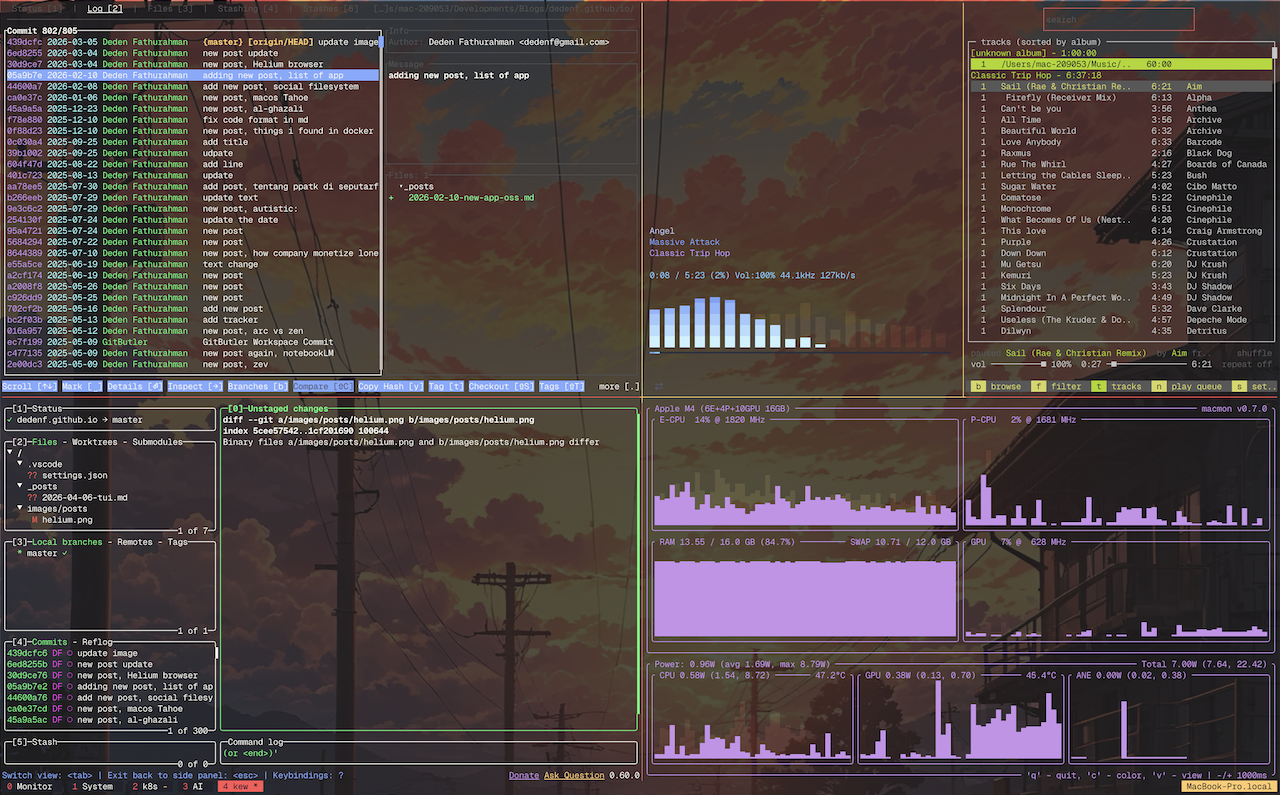Click the search field above tracks list
Image resolution: width=1280 pixels, height=795 pixels.
coord(1118,19)
